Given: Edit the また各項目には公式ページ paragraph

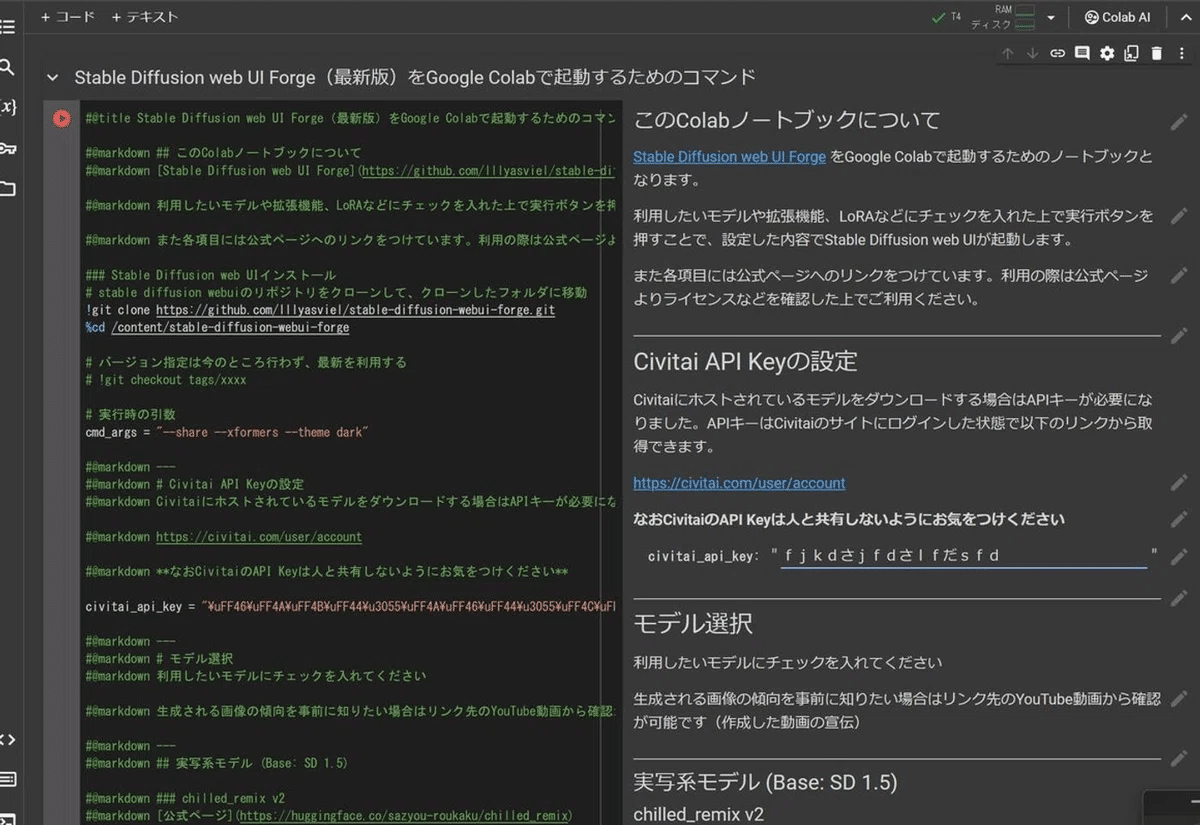Looking at the screenshot, I should (x=1179, y=275).
